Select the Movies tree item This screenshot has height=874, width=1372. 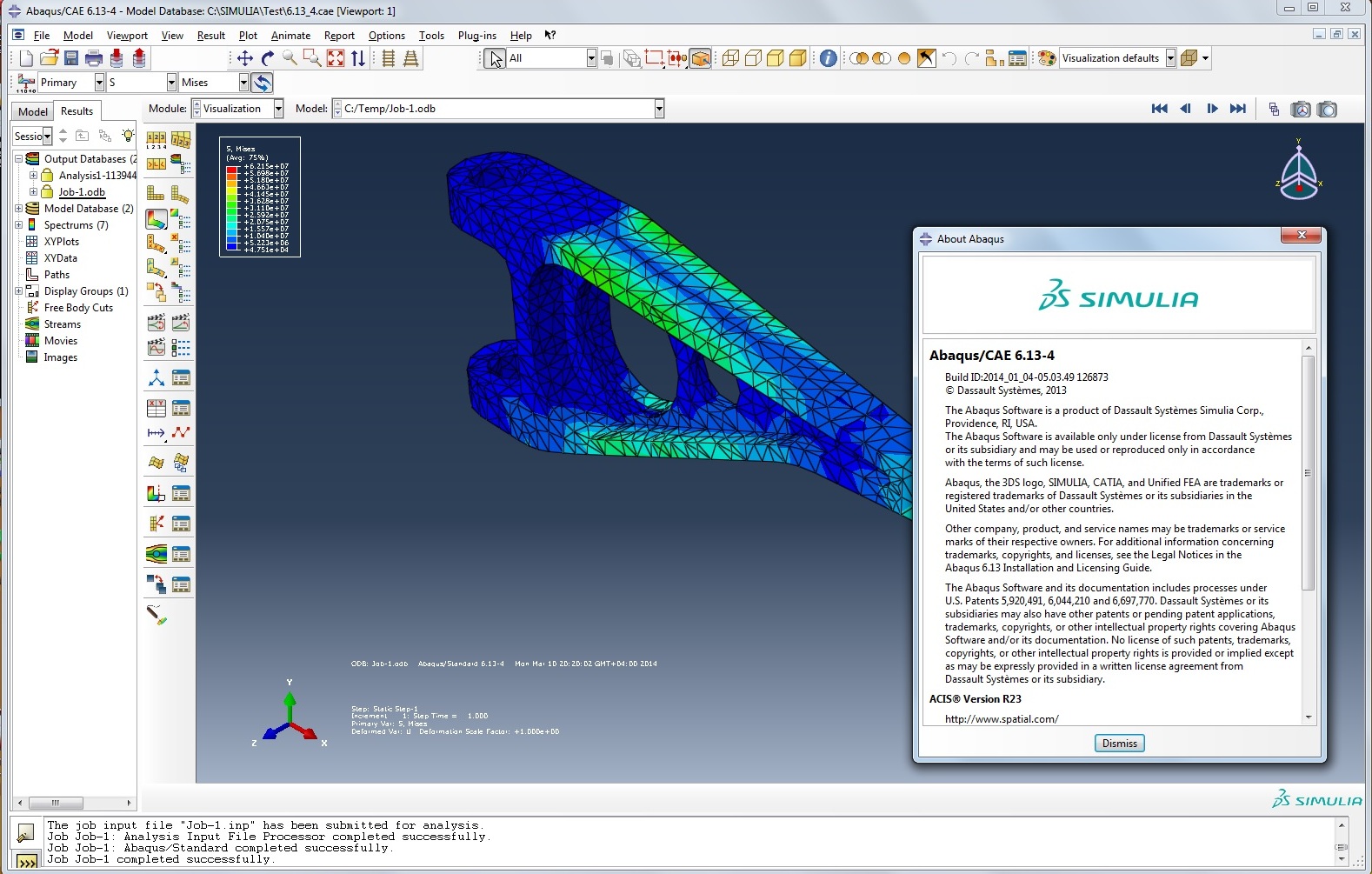60,341
